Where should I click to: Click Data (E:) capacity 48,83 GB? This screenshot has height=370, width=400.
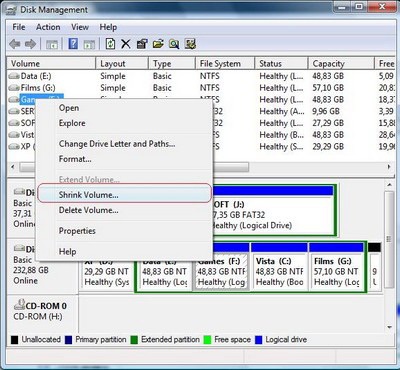(x=328, y=76)
